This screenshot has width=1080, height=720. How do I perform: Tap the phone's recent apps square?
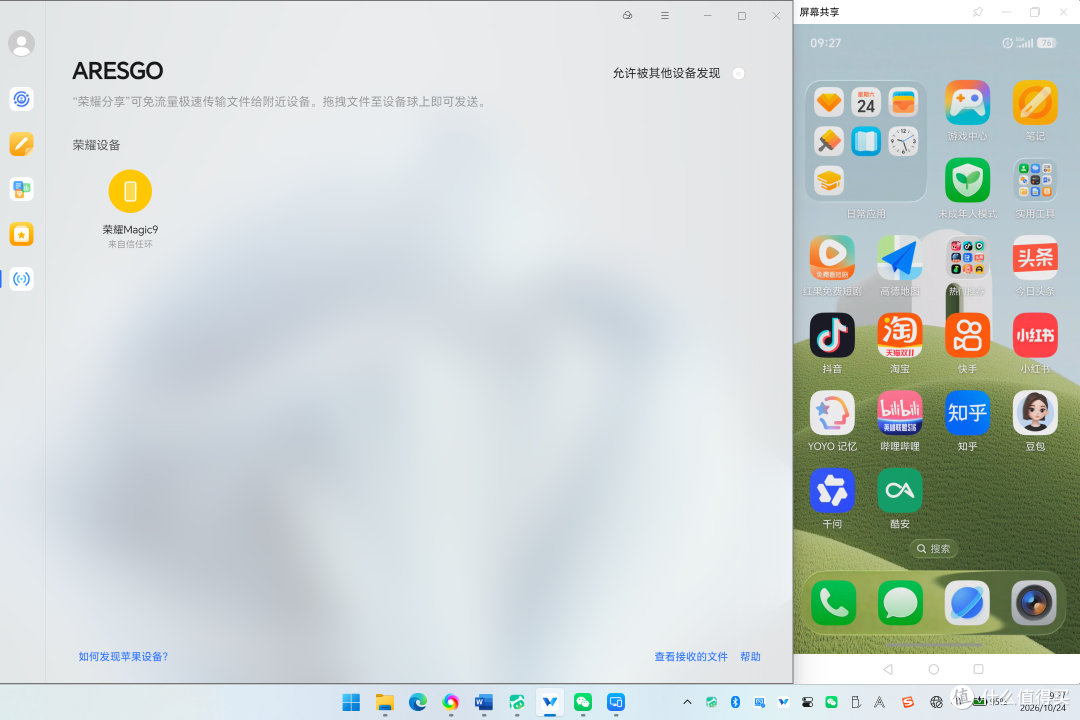click(978, 669)
